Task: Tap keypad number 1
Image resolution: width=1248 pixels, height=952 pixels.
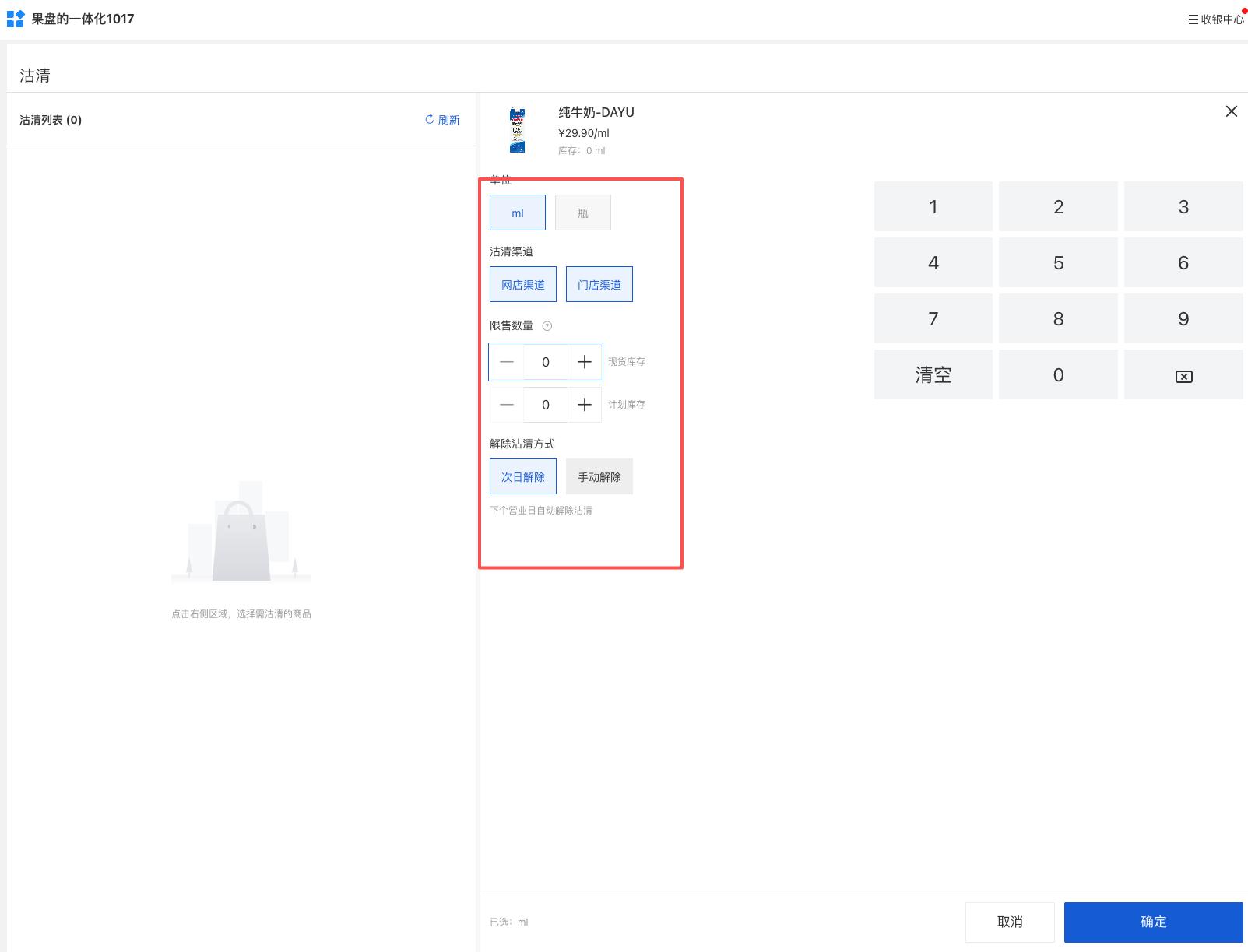Action: [933, 206]
